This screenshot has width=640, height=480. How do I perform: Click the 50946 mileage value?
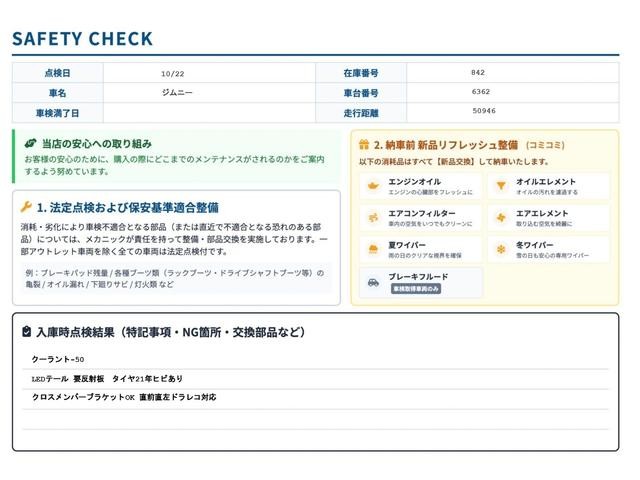[484, 111]
